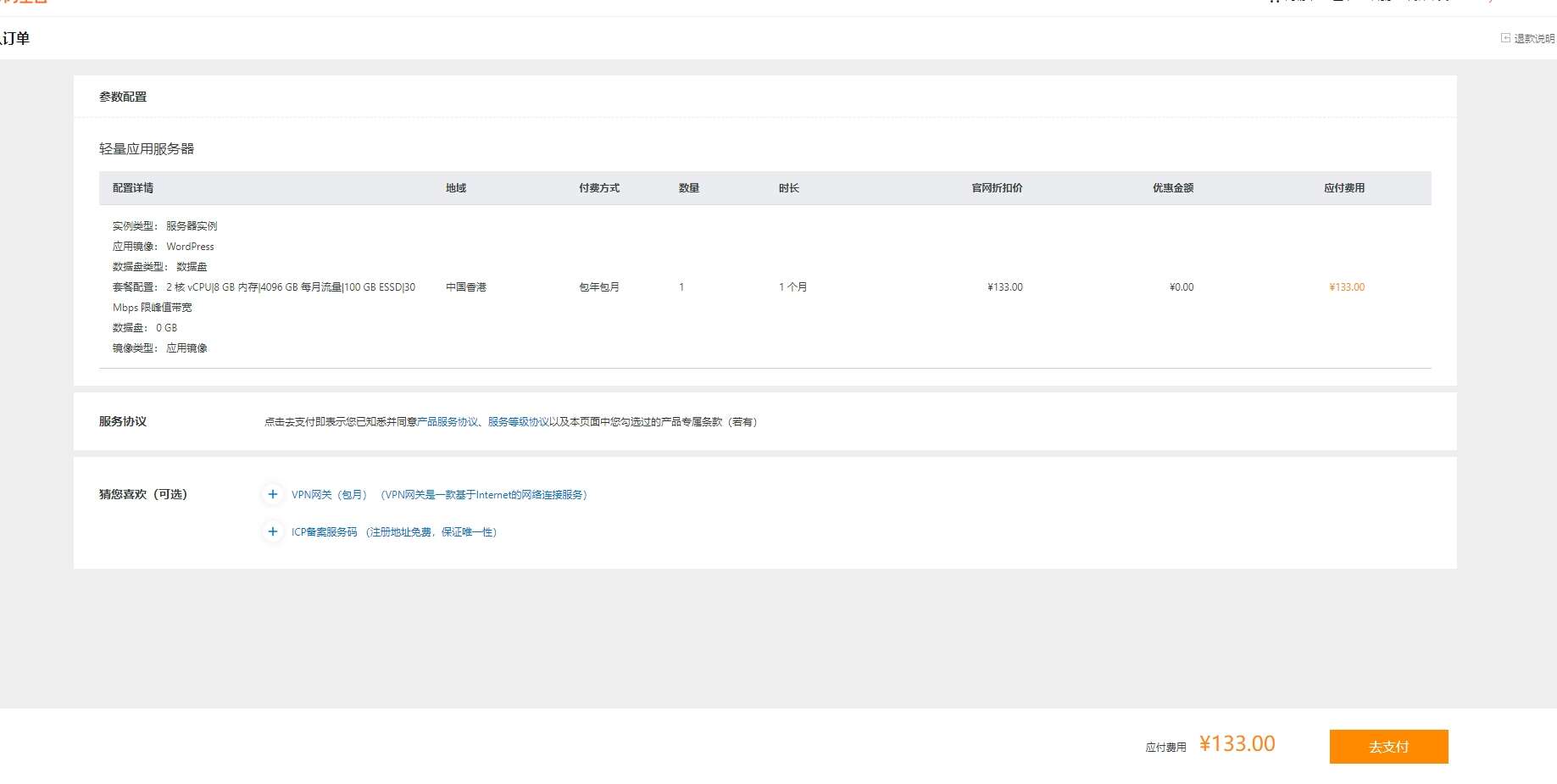1557x784 pixels.
Task: Click the 付费方式 column header
Action: point(599,188)
